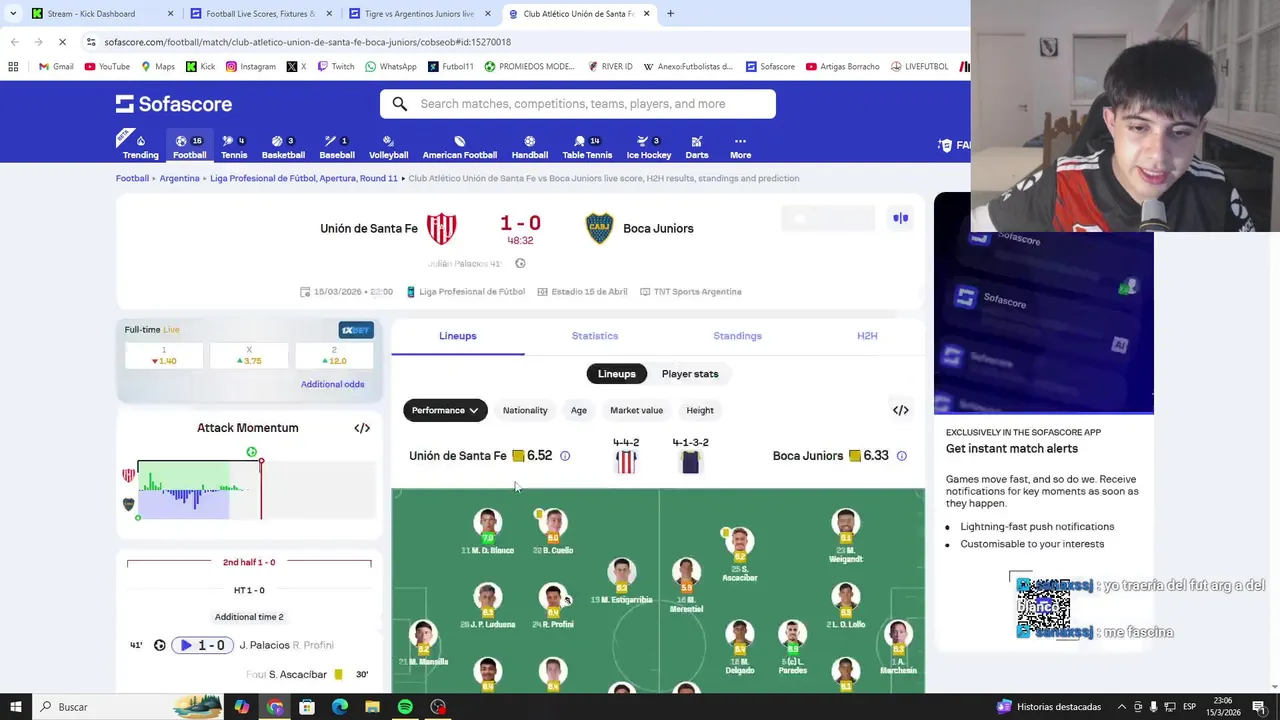
Task: Click draw odds 3.75
Action: (x=249, y=356)
